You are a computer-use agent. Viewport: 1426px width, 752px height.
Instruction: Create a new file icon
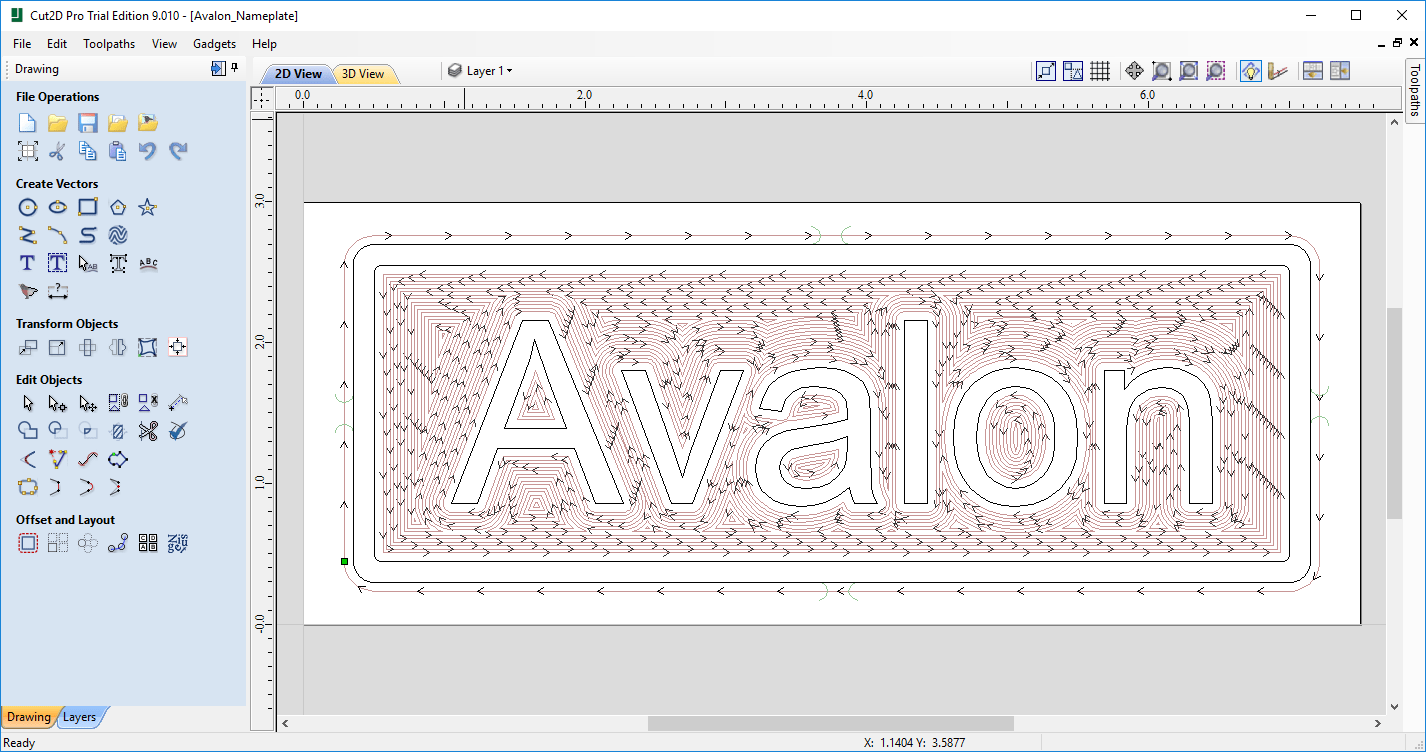27,123
